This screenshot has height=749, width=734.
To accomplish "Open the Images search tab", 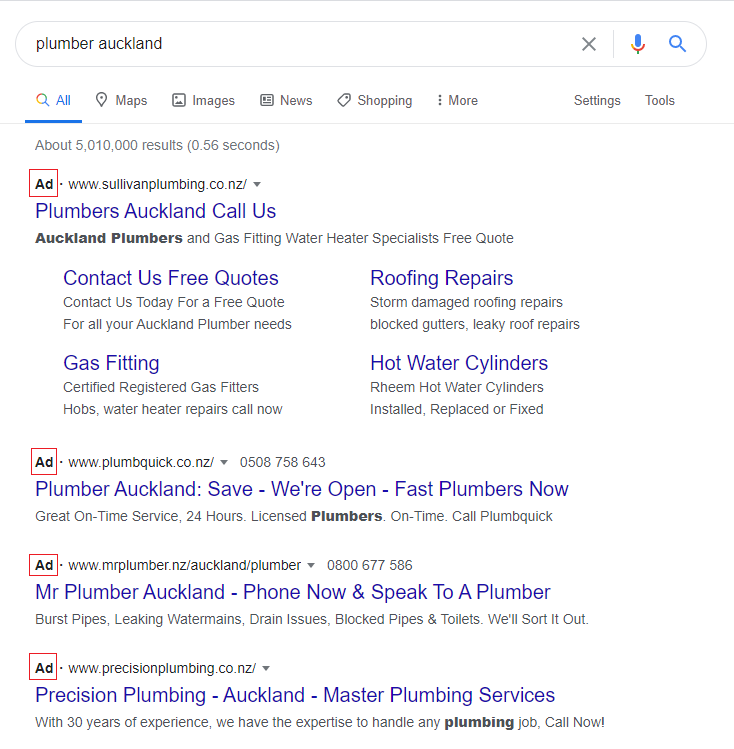I will coord(203,100).
